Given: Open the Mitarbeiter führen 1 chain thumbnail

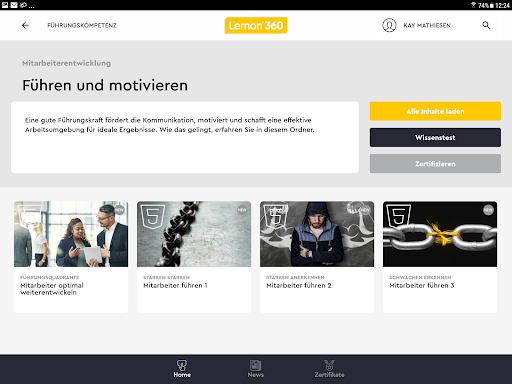Looking at the screenshot, I should point(194,234).
